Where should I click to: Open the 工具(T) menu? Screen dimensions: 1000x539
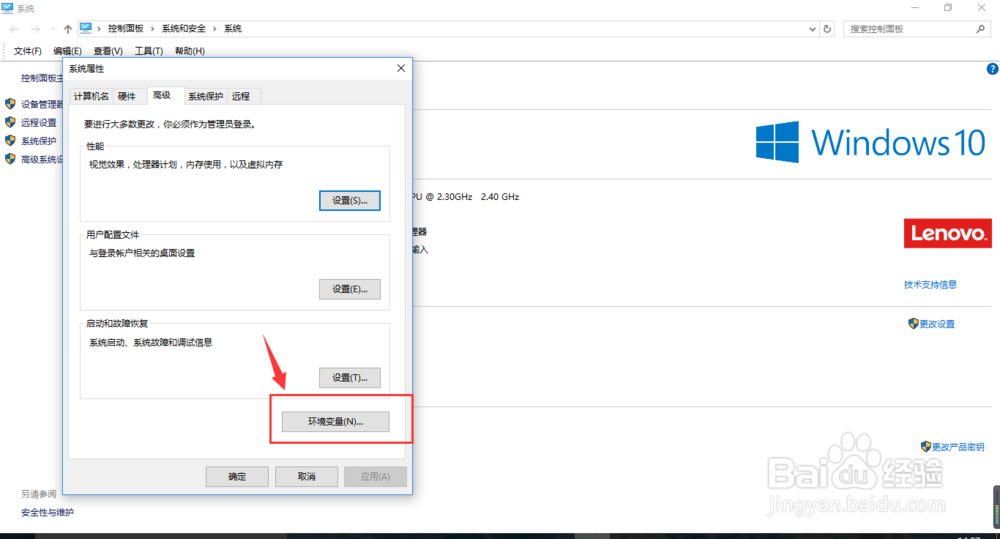pos(149,51)
